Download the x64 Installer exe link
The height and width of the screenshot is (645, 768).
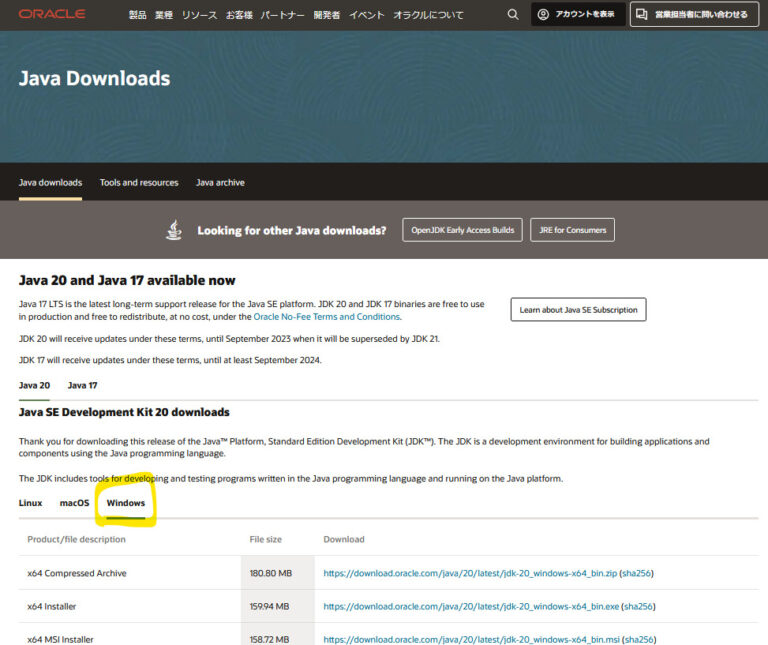[x=470, y=606]
